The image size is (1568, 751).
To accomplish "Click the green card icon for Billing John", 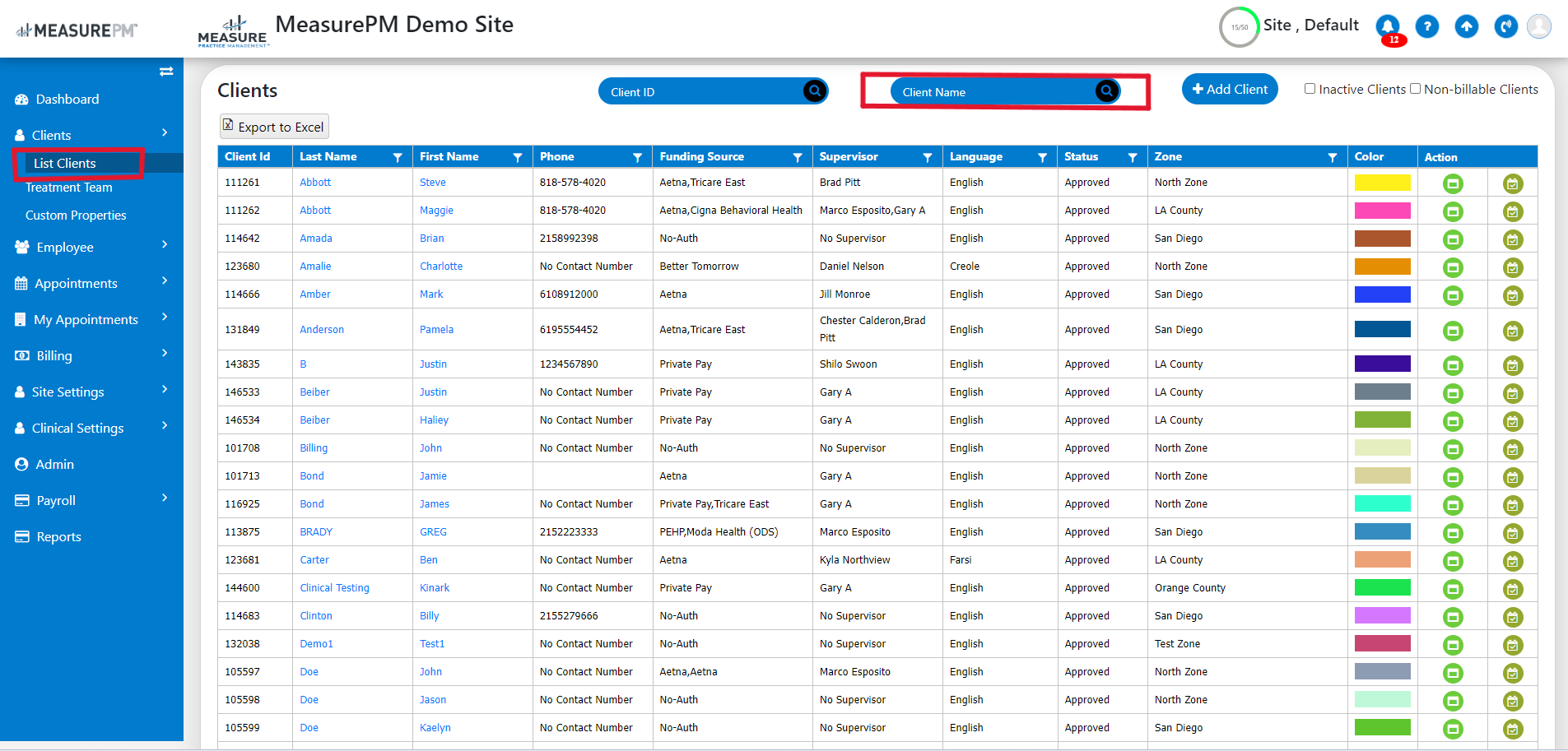I will point(1453,449).
